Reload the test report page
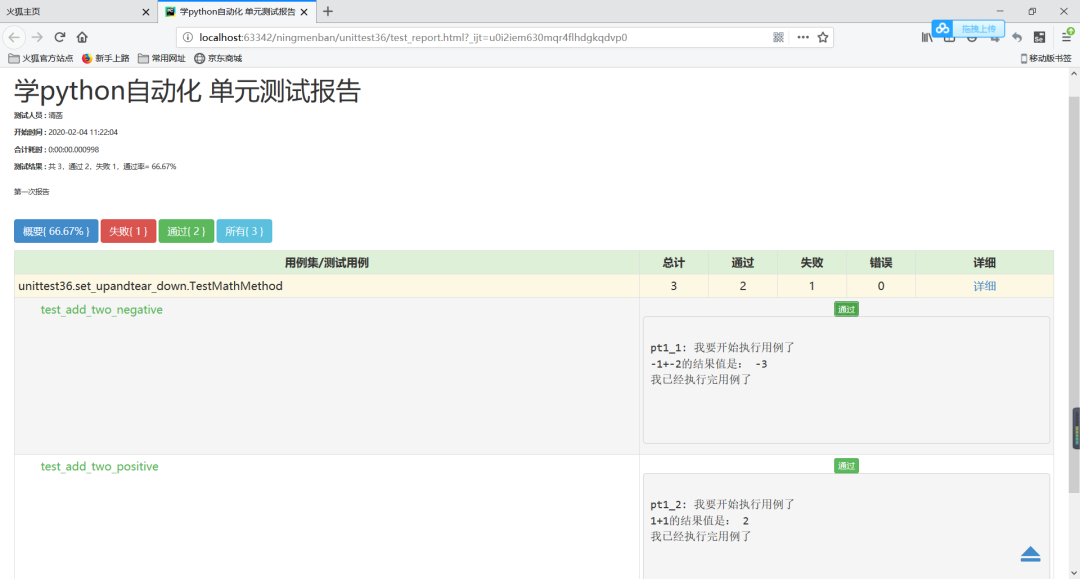The image size is (1080, 579). 60,37
